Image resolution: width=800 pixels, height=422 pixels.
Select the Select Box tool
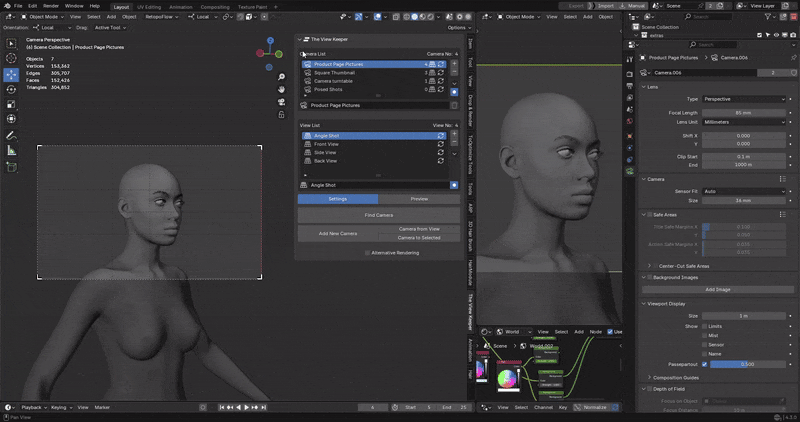point(11,43)
